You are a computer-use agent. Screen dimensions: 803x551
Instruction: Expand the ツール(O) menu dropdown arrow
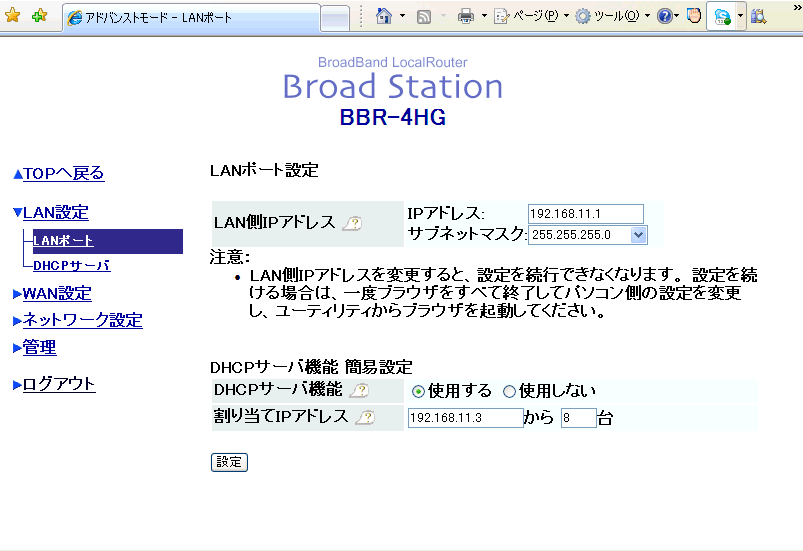tap(647, 16)
